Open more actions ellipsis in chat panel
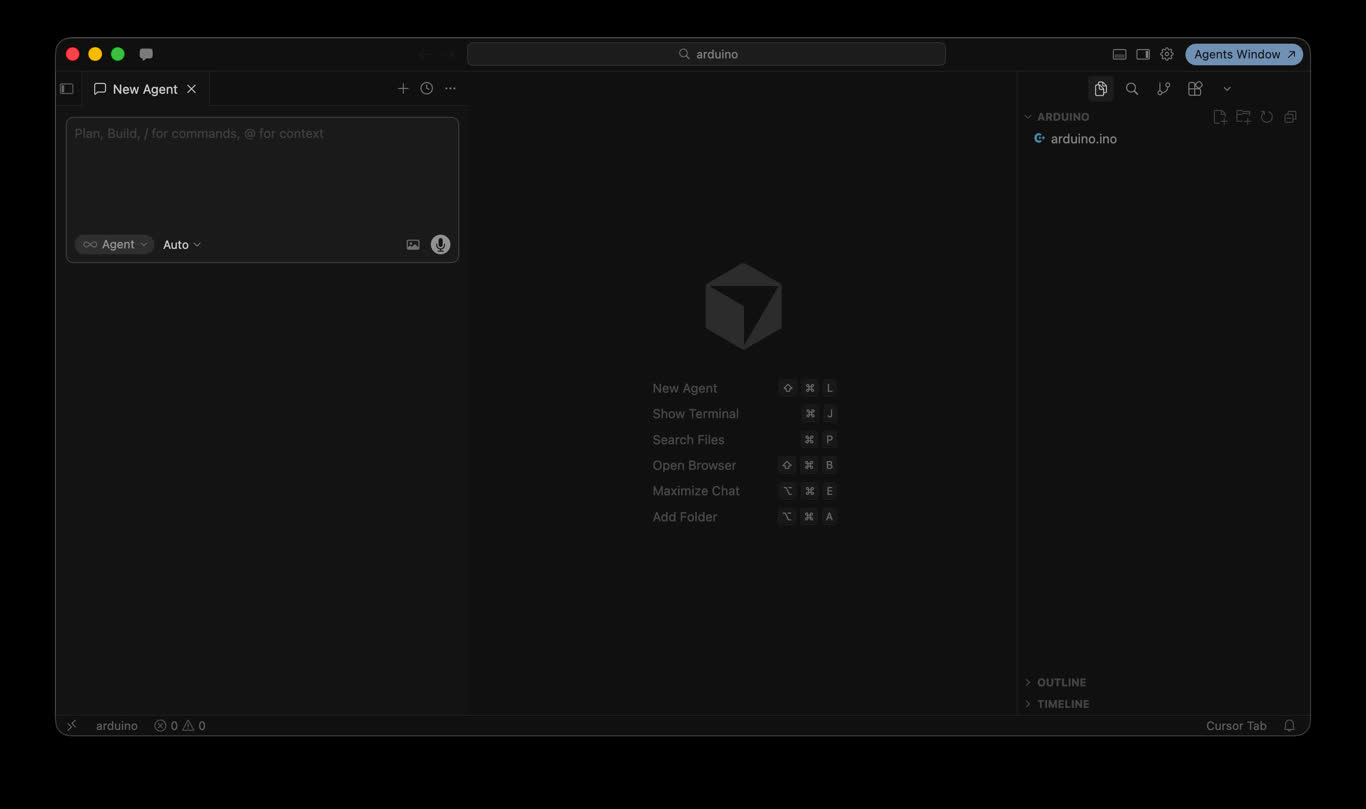 click(x=450, y=89)
